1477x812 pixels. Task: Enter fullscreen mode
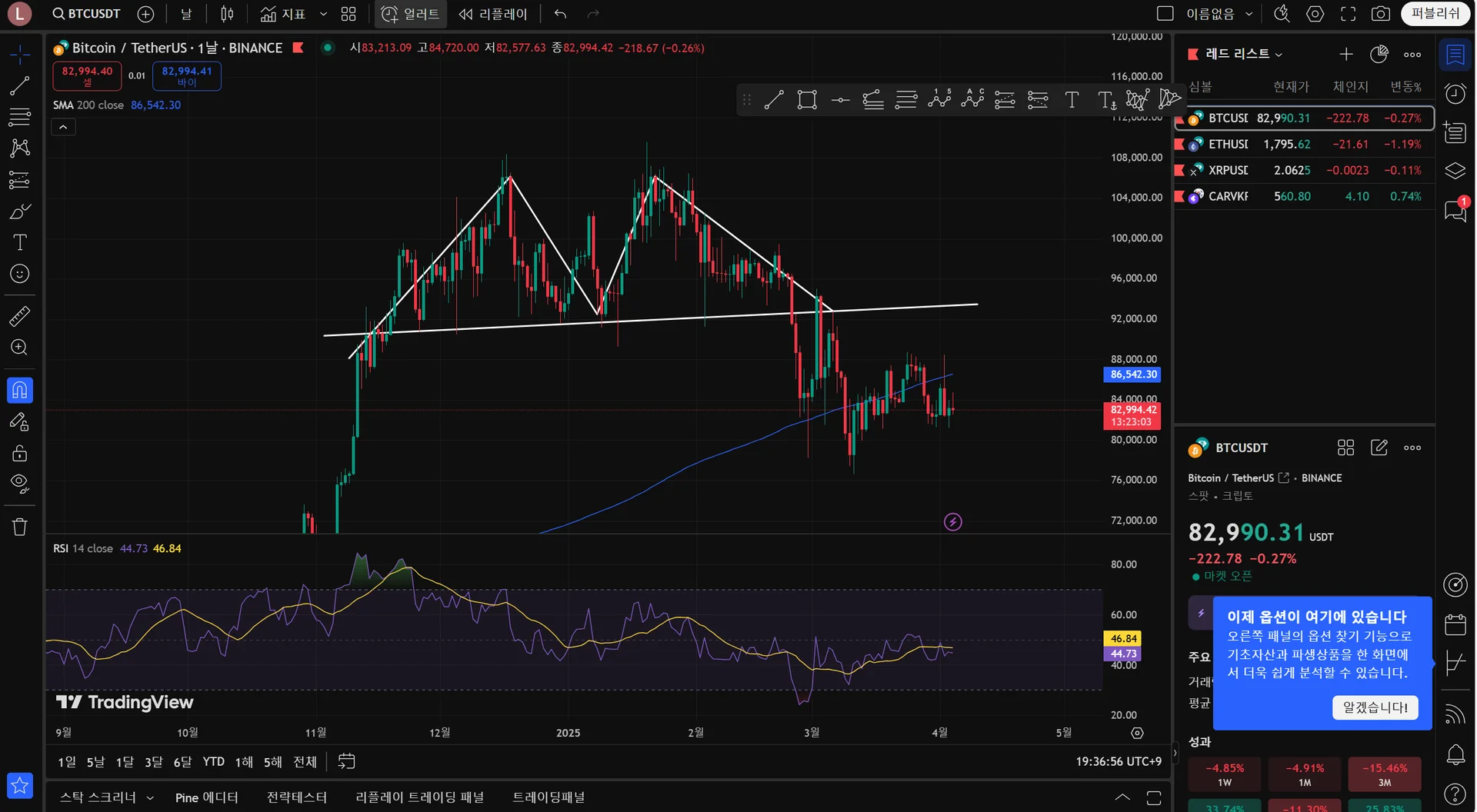point(1349,14)
